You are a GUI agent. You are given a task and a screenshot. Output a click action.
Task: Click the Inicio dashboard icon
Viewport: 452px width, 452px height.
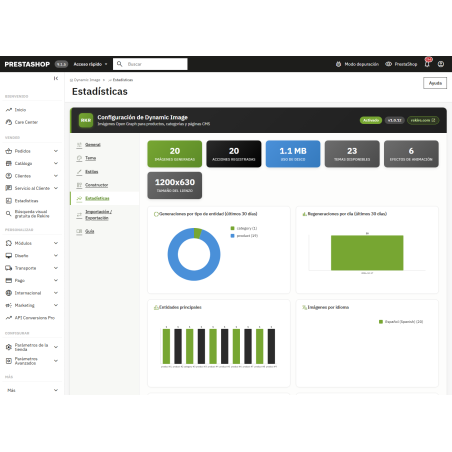tap(9, 110)
